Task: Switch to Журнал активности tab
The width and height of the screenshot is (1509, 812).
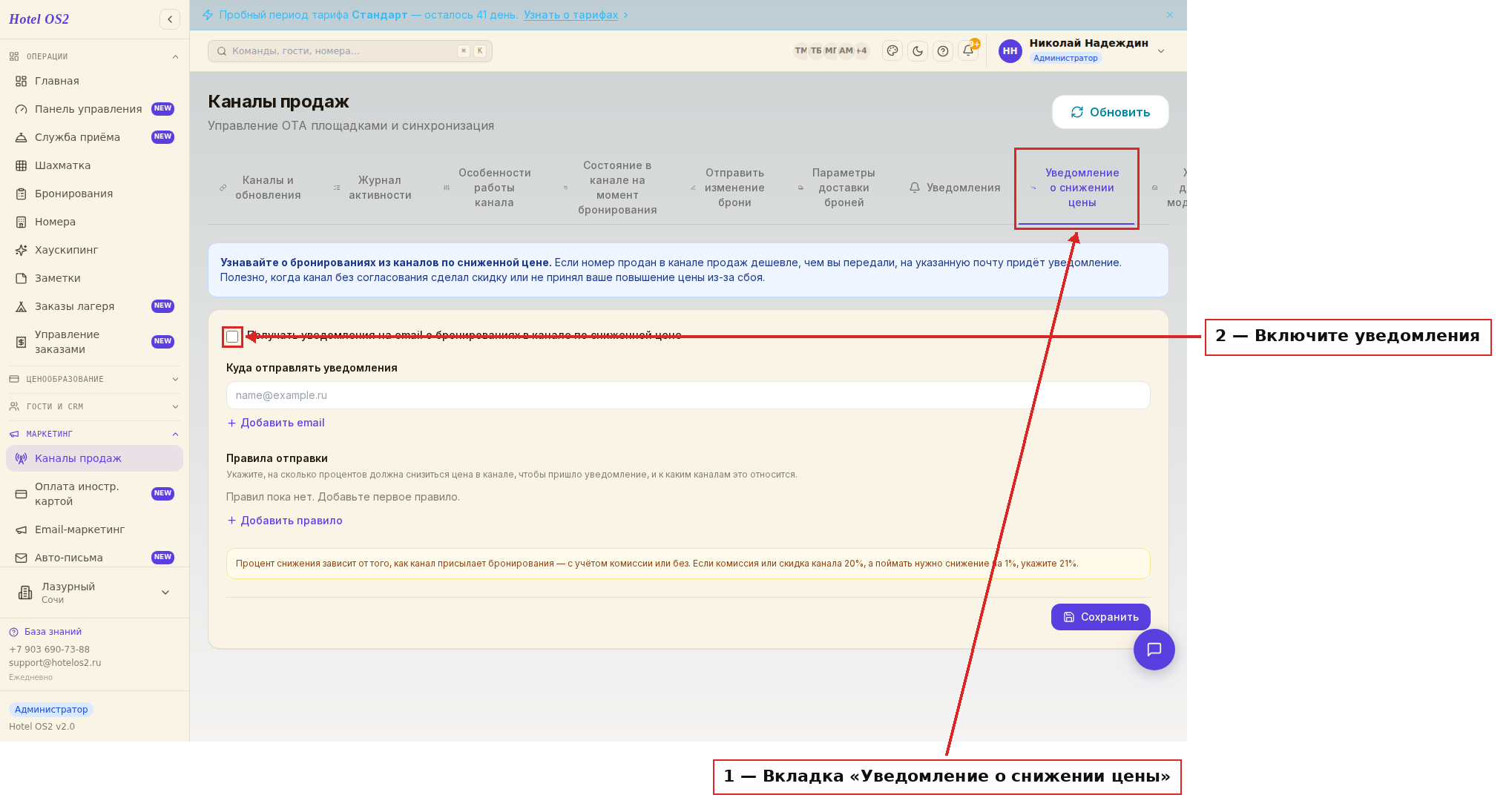Action: coord(373,188)
